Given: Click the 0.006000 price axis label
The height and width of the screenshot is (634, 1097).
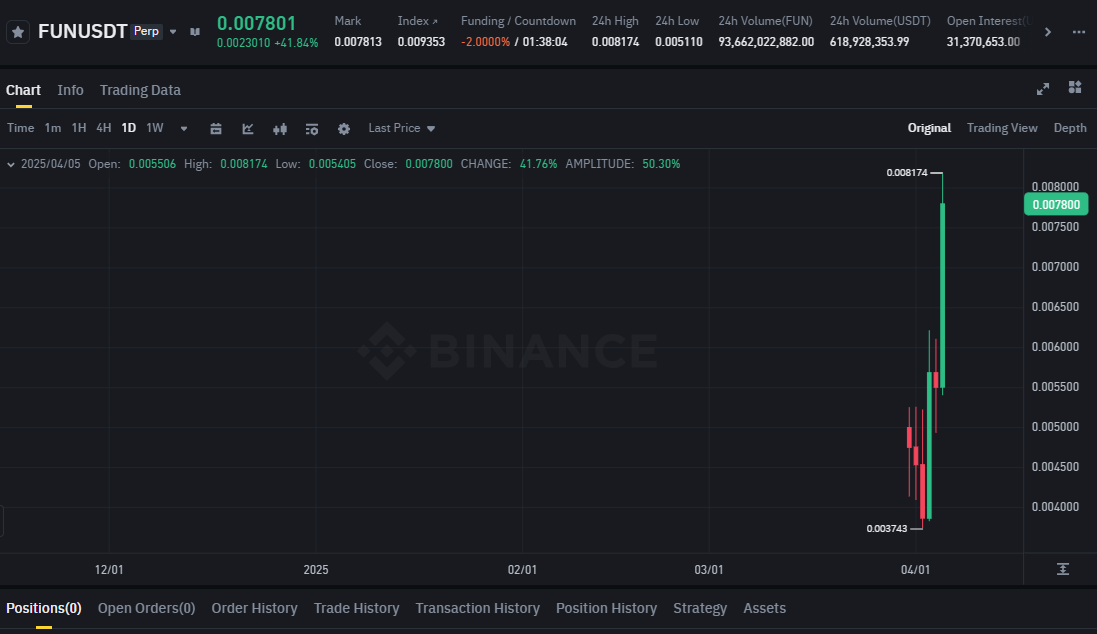Looking at the screenshot, I should point(1055,347).
